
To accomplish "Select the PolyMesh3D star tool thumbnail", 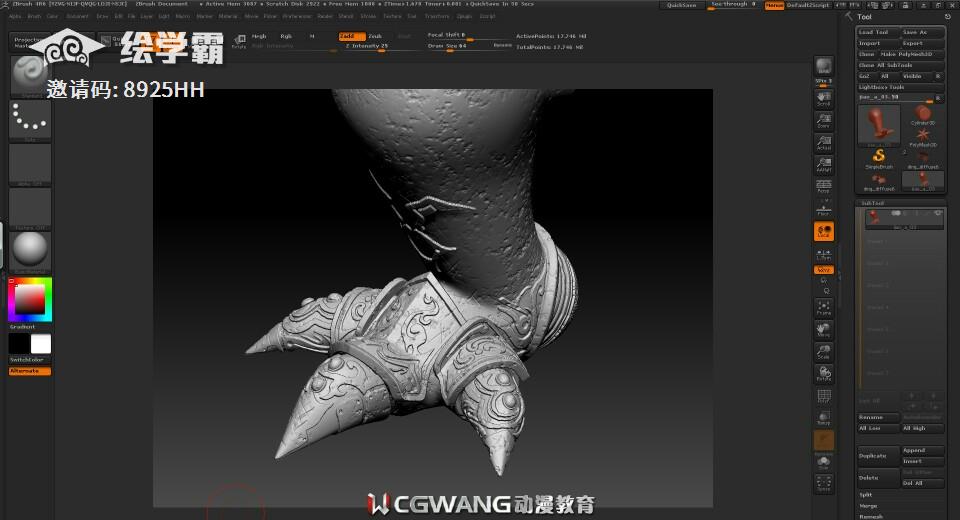I will tap(923, 137).
